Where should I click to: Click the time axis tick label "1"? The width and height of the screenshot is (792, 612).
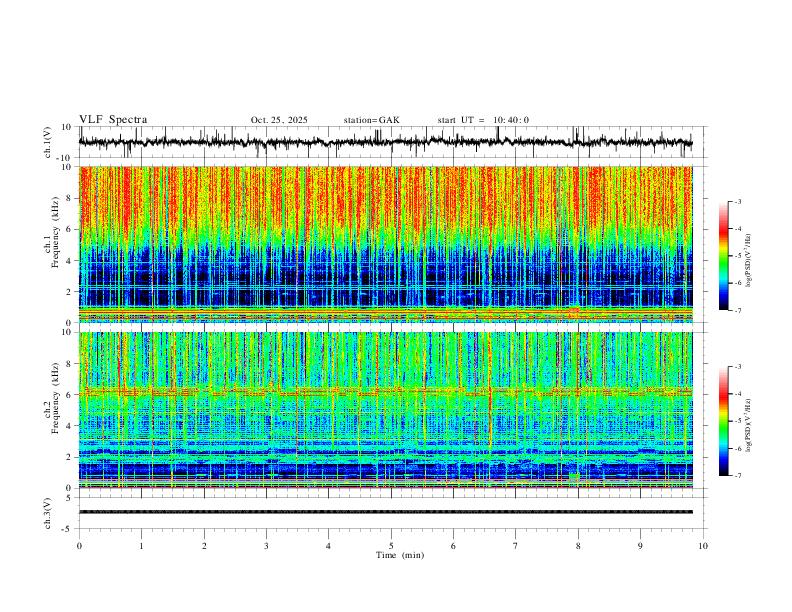141,546
